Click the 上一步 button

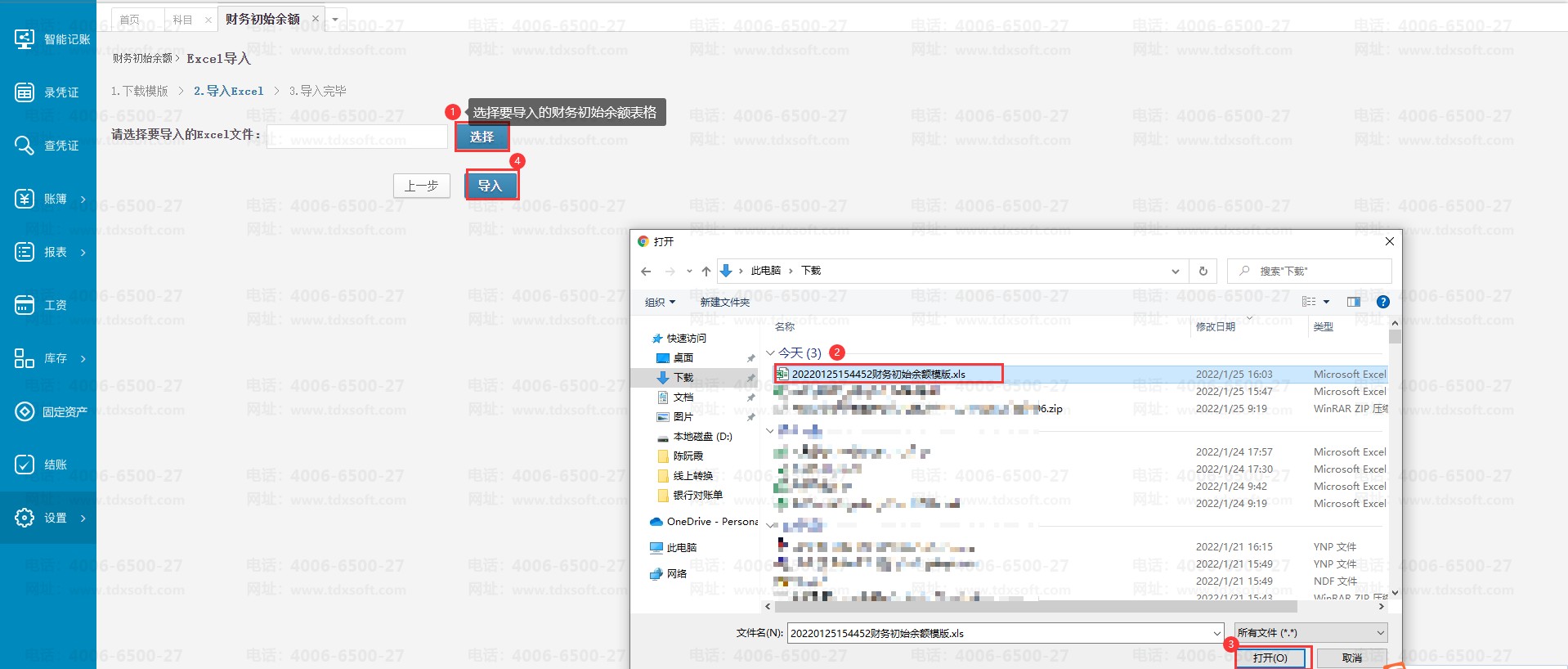click(x=422, y=186)
